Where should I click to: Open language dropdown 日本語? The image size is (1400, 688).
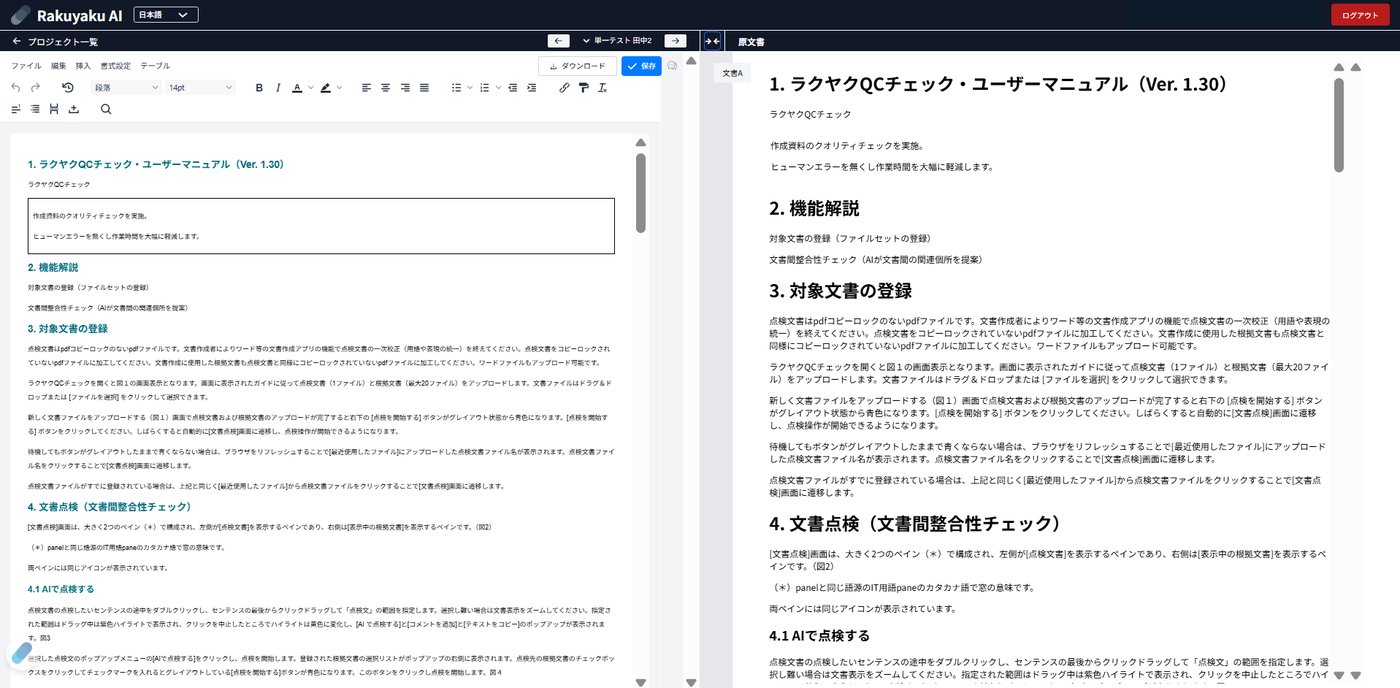click(166, 15)
